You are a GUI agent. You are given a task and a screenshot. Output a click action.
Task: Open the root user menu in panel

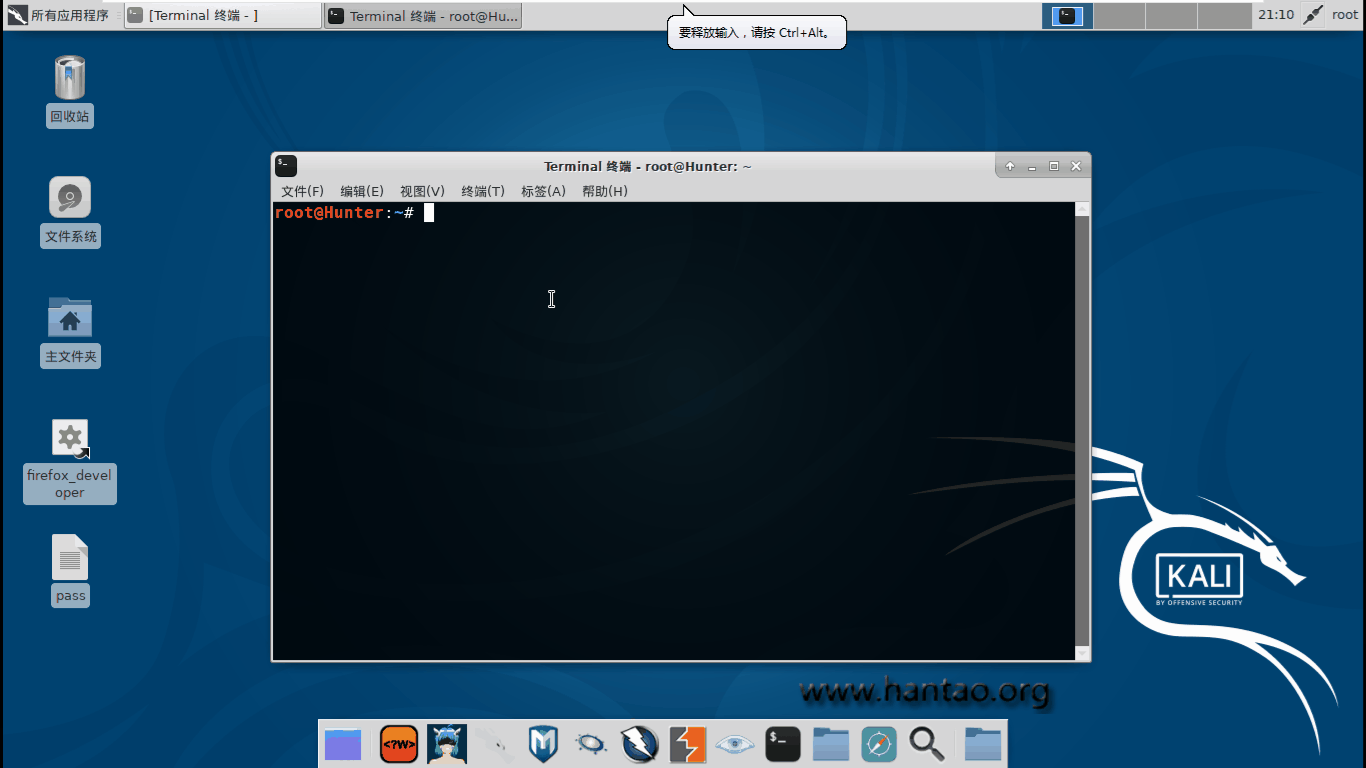click(x=1344, y=15)
